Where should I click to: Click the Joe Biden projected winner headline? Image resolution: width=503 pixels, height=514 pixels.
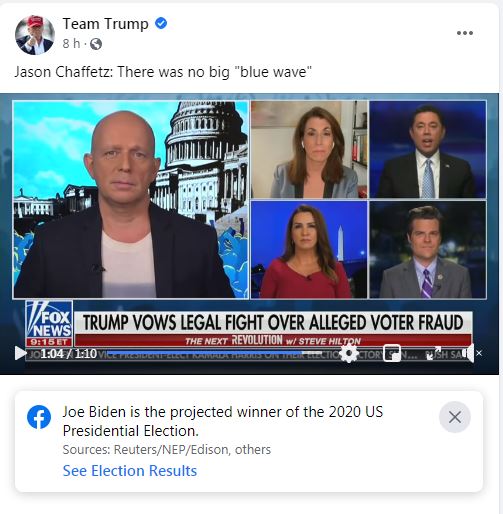point(223,421)
